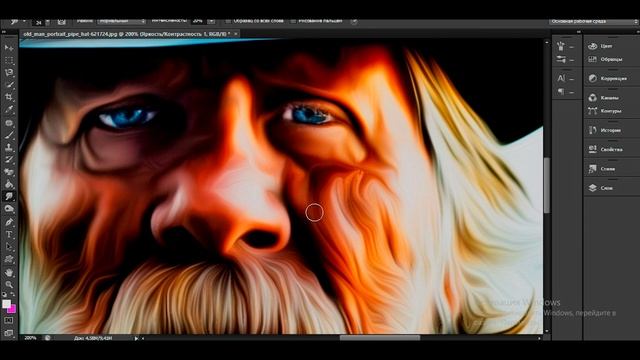This screenshot has height=360, width=640.
Task: Select the Rectangular Marquee tool
Action: (9, 60)
